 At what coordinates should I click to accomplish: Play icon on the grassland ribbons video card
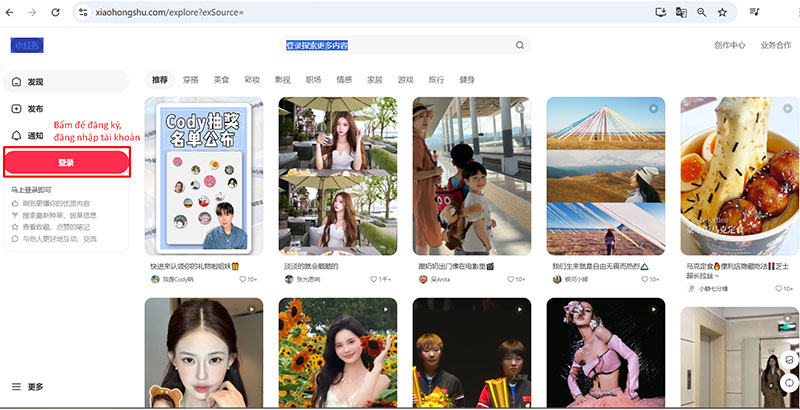654,109
